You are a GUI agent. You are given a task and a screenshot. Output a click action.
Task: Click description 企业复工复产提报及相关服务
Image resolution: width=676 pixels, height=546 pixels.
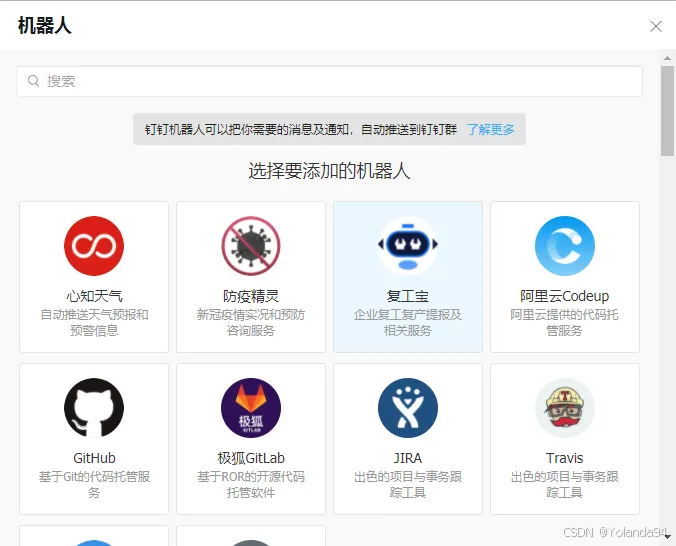click(408, 323)
